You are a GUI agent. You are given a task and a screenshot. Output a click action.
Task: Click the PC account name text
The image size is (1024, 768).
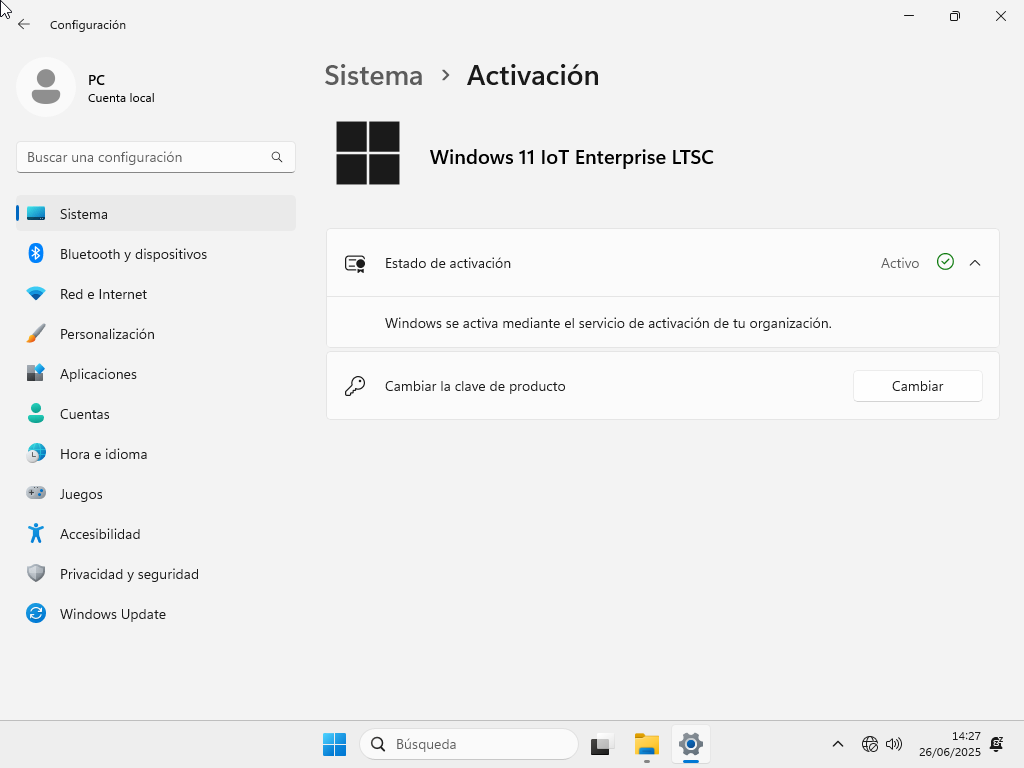[x=96, y=80]
